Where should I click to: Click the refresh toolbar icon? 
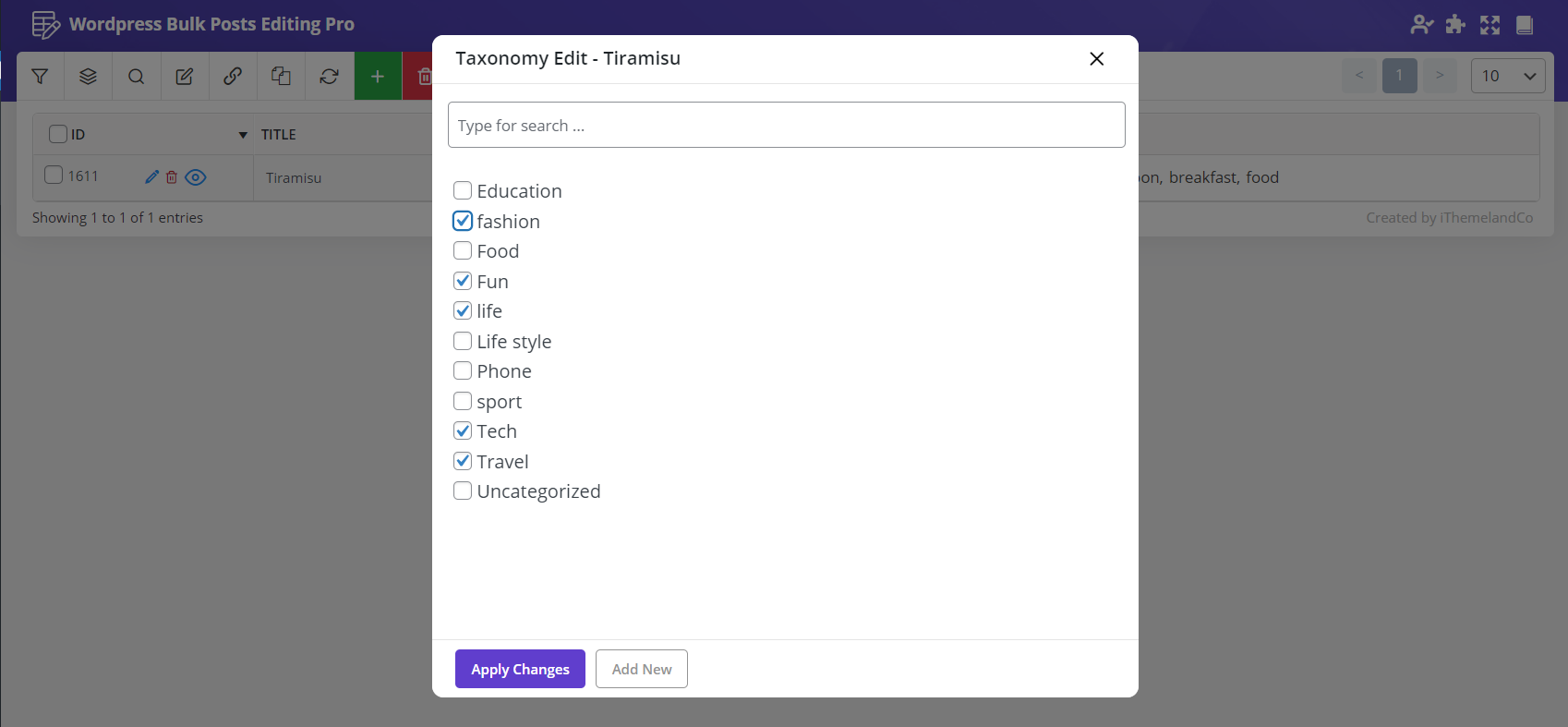[x=329, y=77]
